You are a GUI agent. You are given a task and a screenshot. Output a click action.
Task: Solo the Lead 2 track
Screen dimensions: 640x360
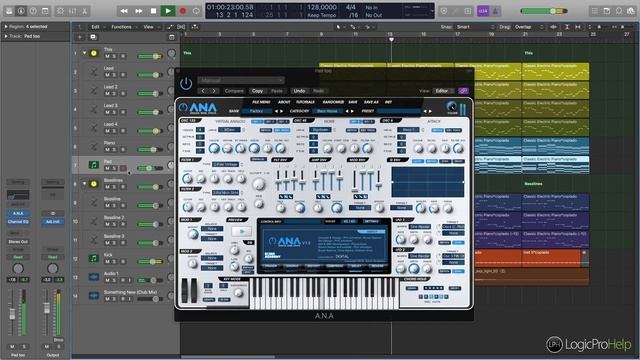point(114,93)
